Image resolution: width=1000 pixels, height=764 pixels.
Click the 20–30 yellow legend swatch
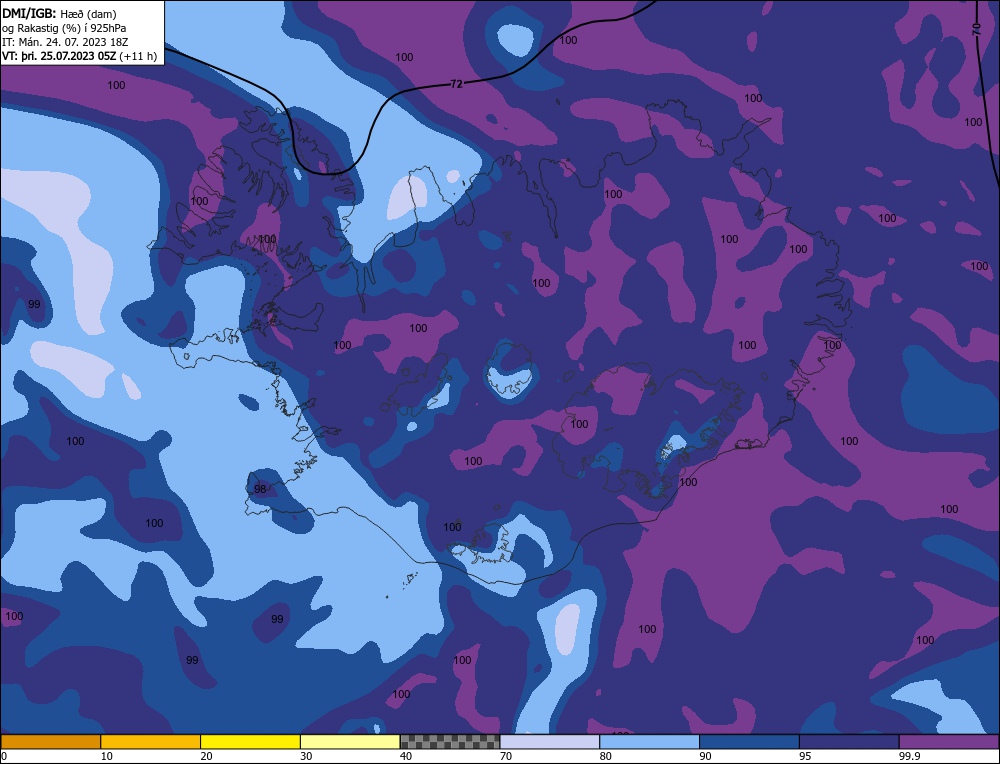pyautogui.click(x=250, y=742)
